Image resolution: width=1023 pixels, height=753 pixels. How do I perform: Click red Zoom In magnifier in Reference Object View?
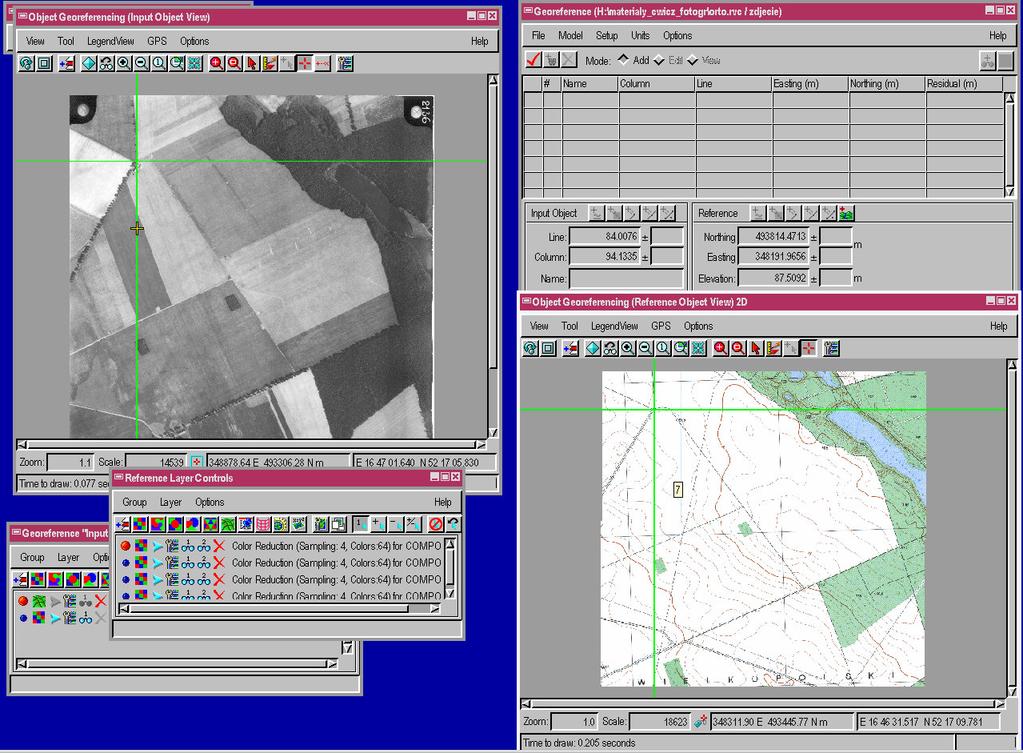720,348
